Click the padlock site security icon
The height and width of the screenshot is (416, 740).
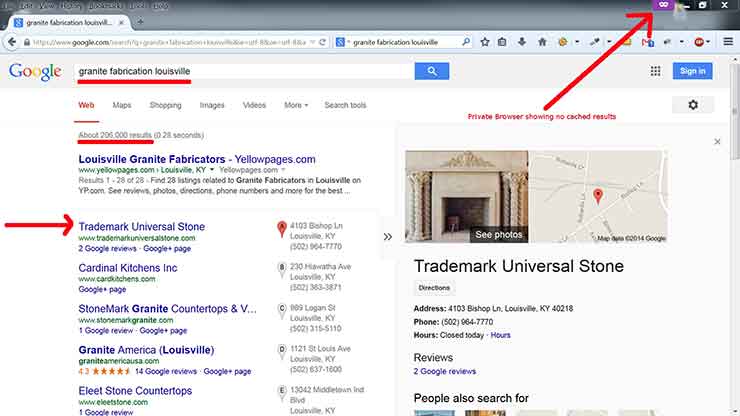click(27, 42)
